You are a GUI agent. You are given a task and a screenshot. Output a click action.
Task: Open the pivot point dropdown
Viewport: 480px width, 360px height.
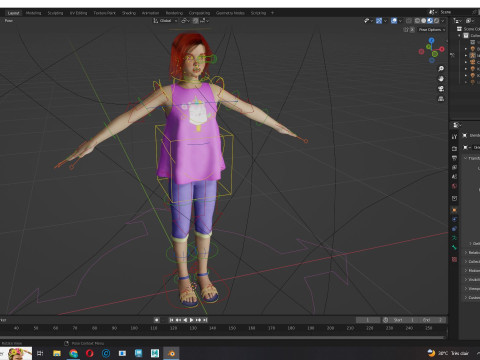click(185, 21)
